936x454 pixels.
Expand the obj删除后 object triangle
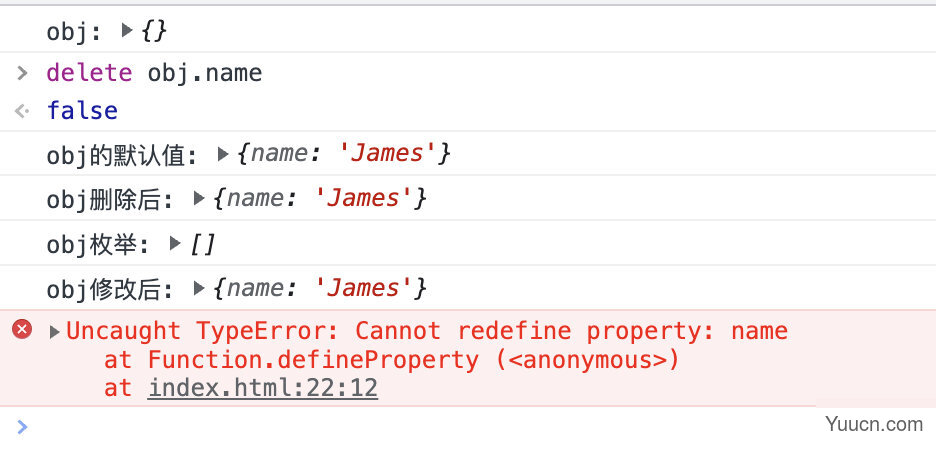point(199,199)
